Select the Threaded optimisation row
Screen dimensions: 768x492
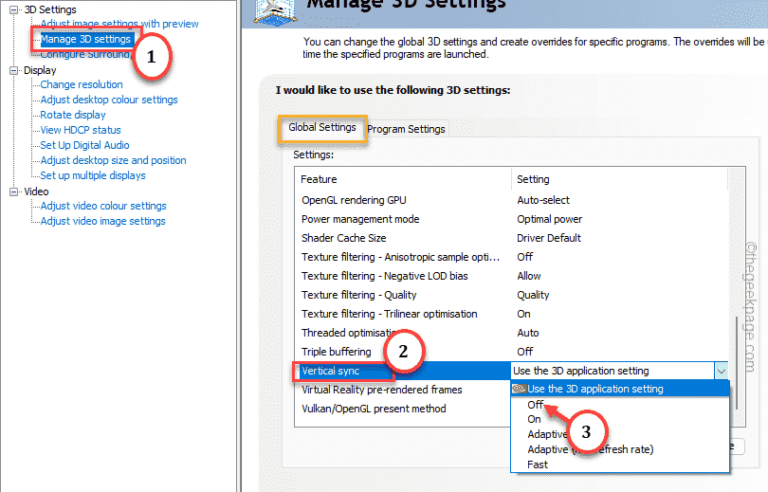click(511, 333)
